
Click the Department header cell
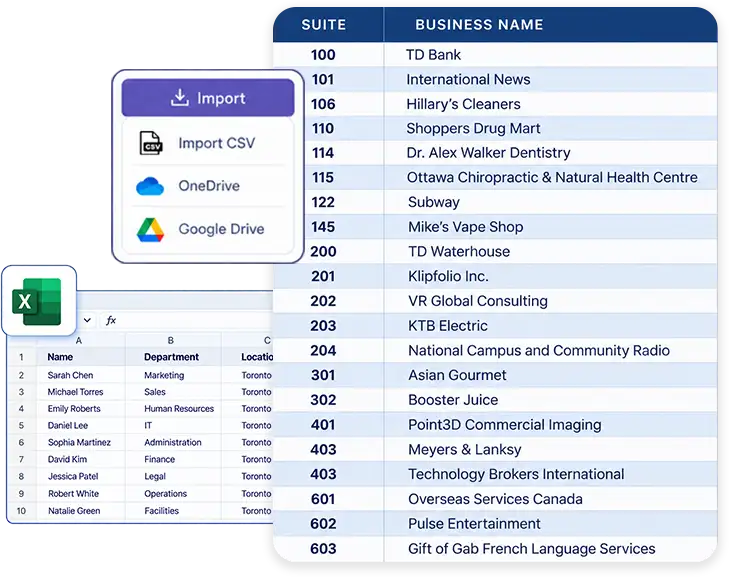(173, 357)
